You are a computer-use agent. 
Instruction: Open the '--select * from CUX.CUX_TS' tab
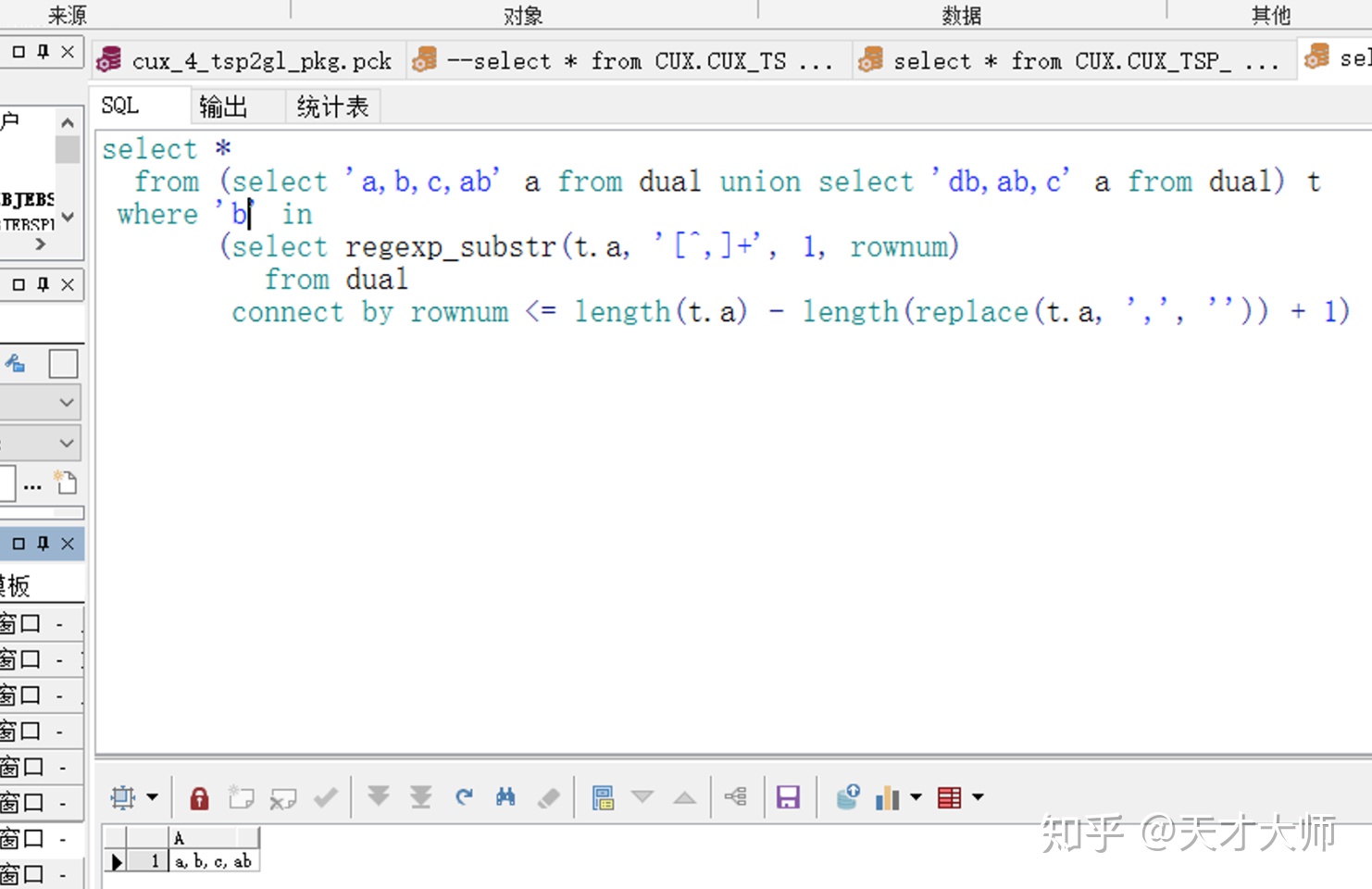(628, 60)
